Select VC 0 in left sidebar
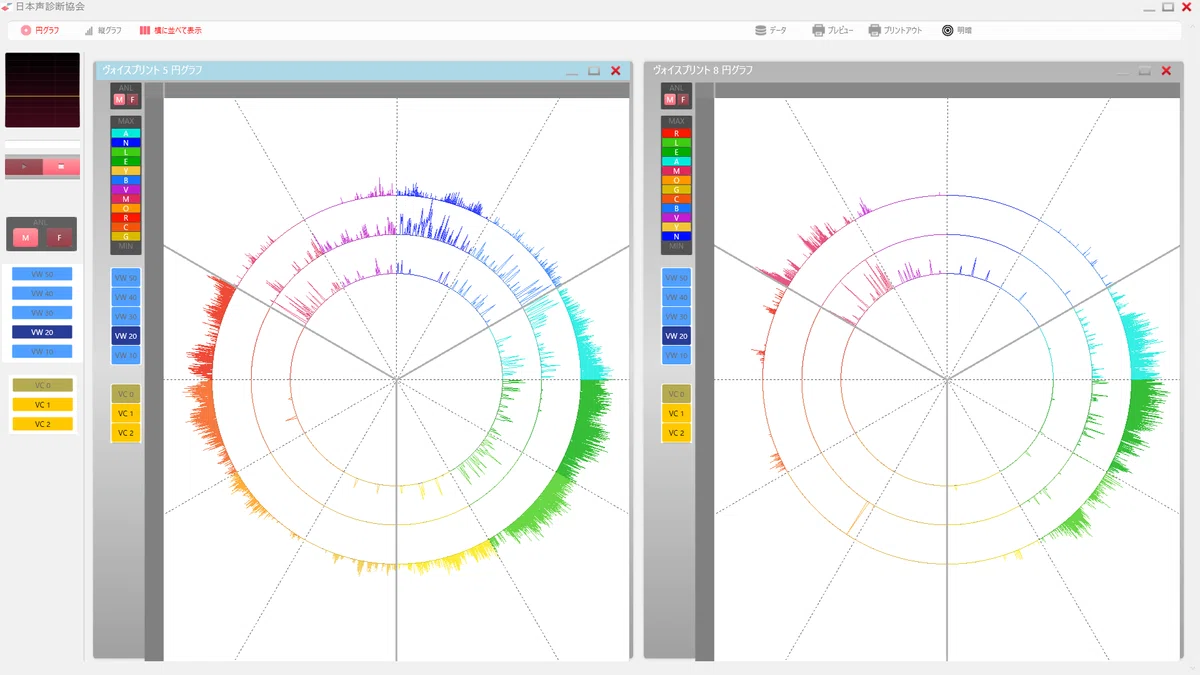The height and width of the screenshot is (675, 1200). (x=42, y=385)
